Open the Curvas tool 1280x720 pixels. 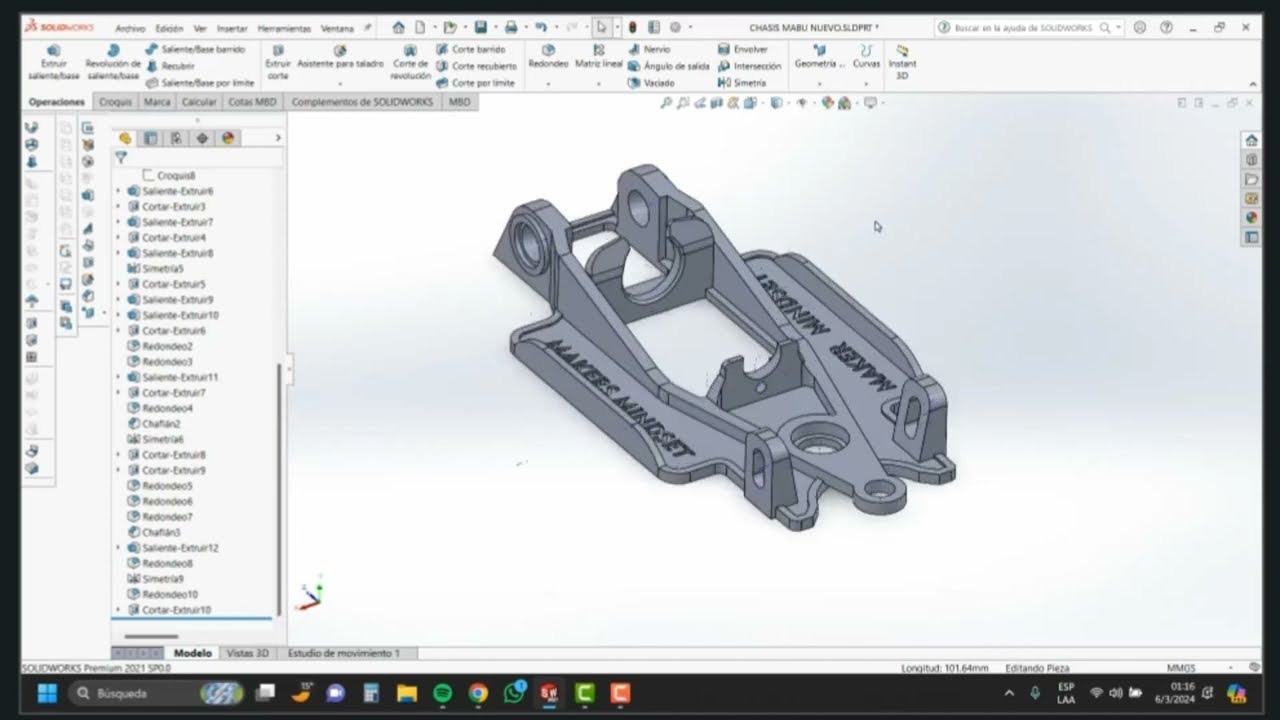[866, 57]
